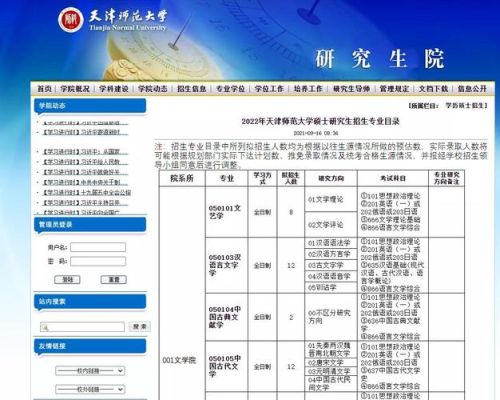Select the 培养工作 navigation item

[308, 89]
